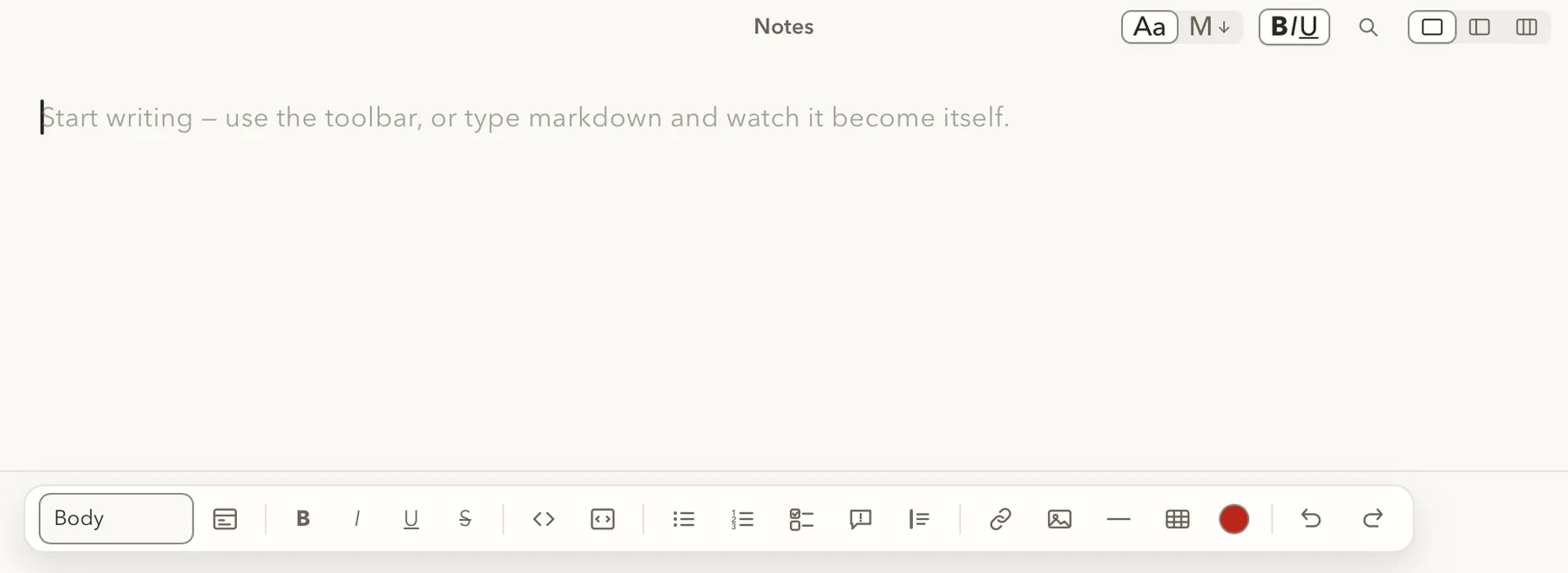This screenshot has height=573, width=1568.
Task: Insert a code block
Action: 603,519
